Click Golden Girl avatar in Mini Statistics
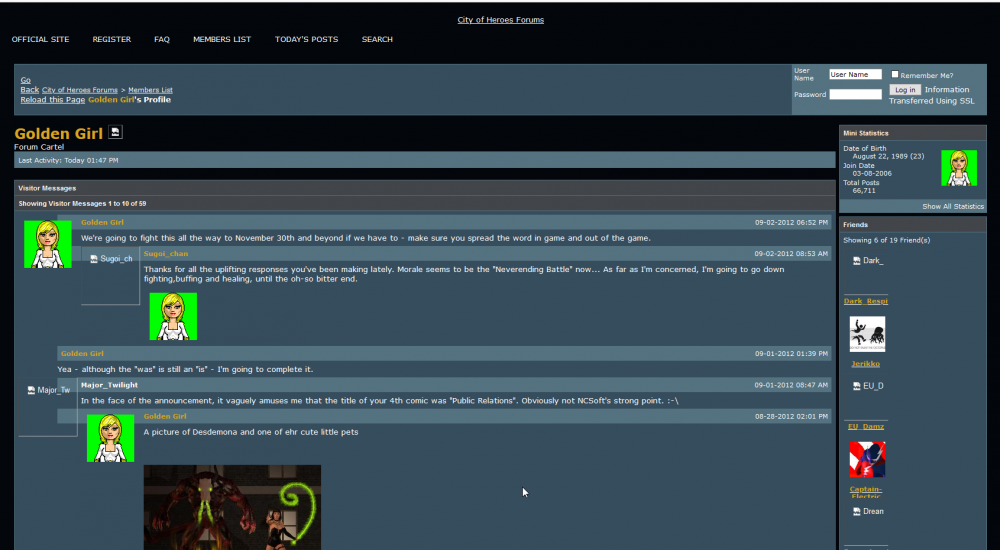Screen dimensions: 1000x550 tap(959, 168)
